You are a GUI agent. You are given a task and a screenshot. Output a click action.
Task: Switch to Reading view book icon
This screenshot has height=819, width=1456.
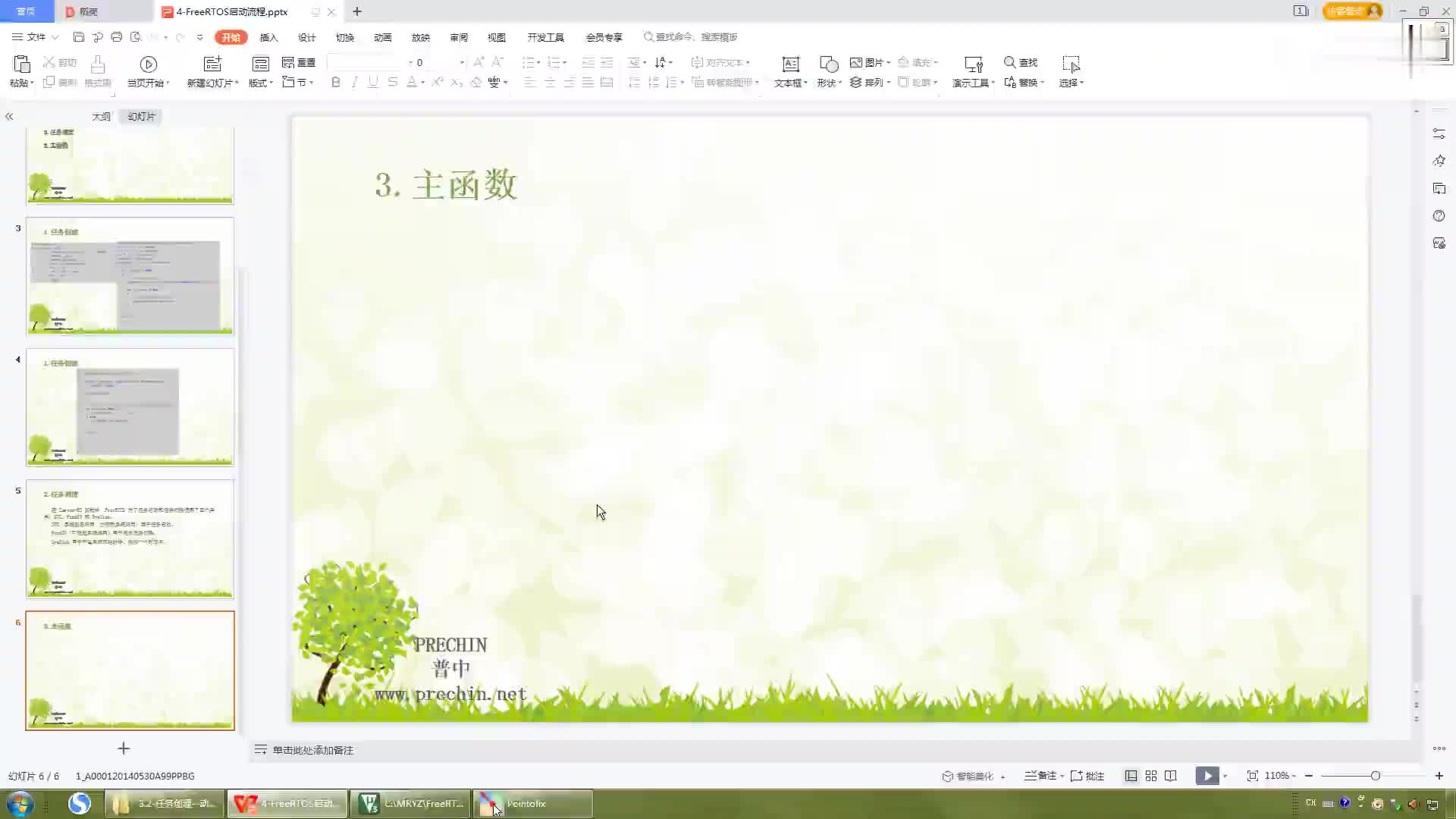point(1171,776)
